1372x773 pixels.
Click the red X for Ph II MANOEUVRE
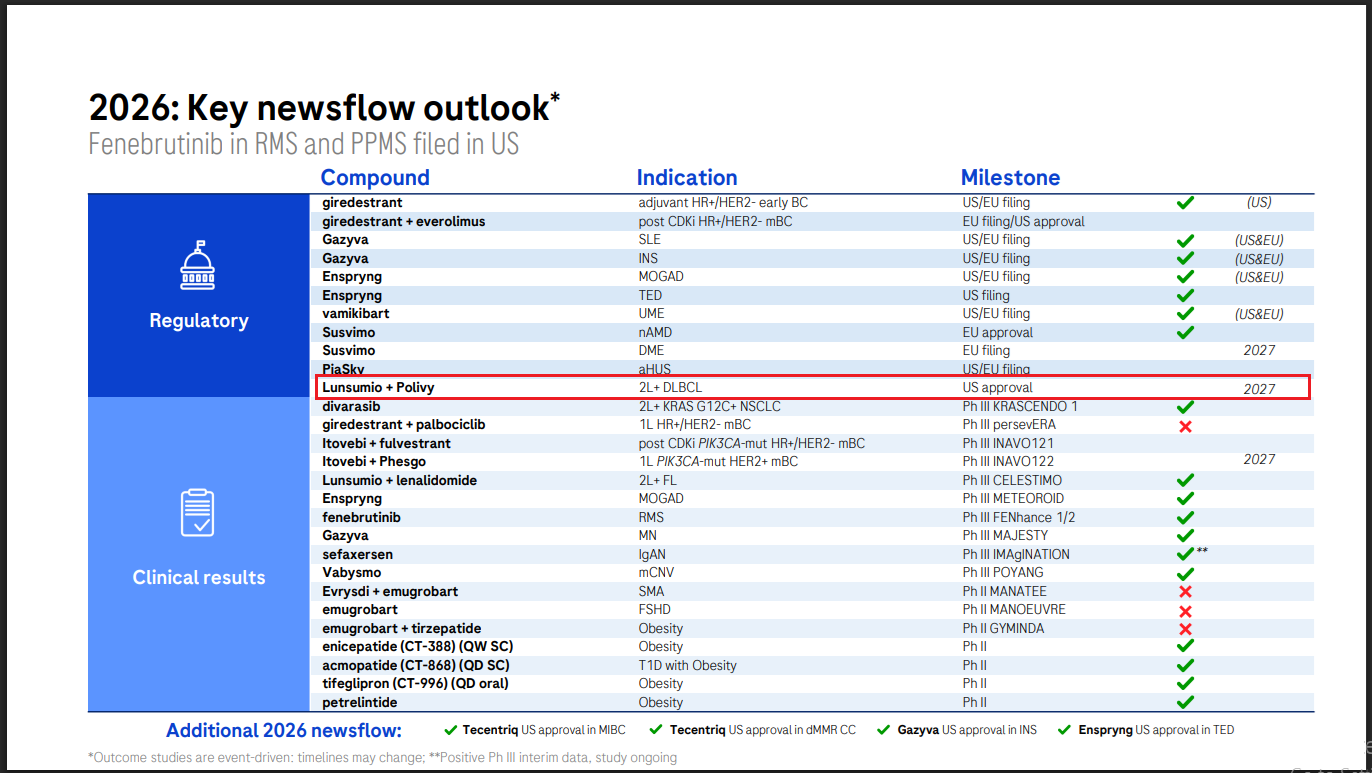(x=1185, y=610)
